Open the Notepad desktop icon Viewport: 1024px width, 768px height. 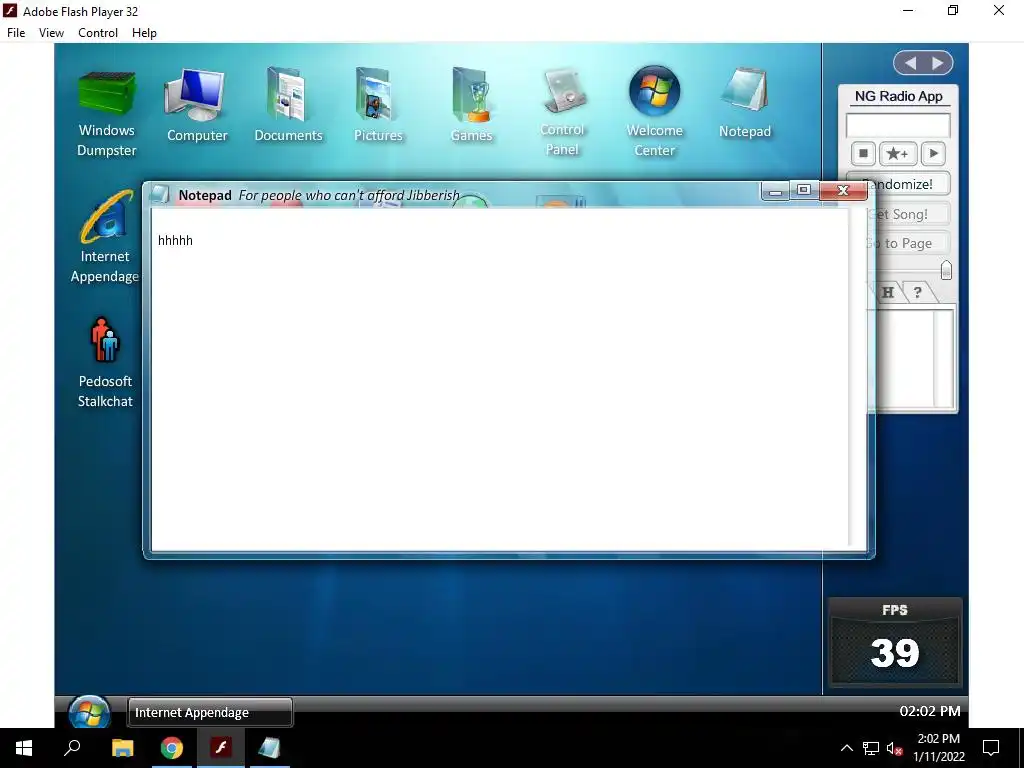click(x=744, y=103)
